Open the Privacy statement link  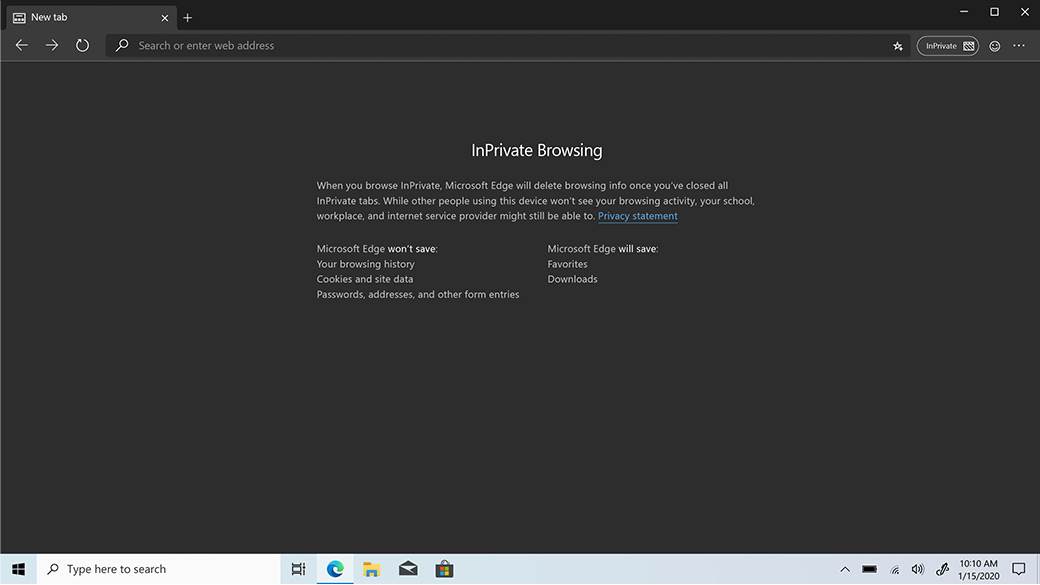(637, 216)
